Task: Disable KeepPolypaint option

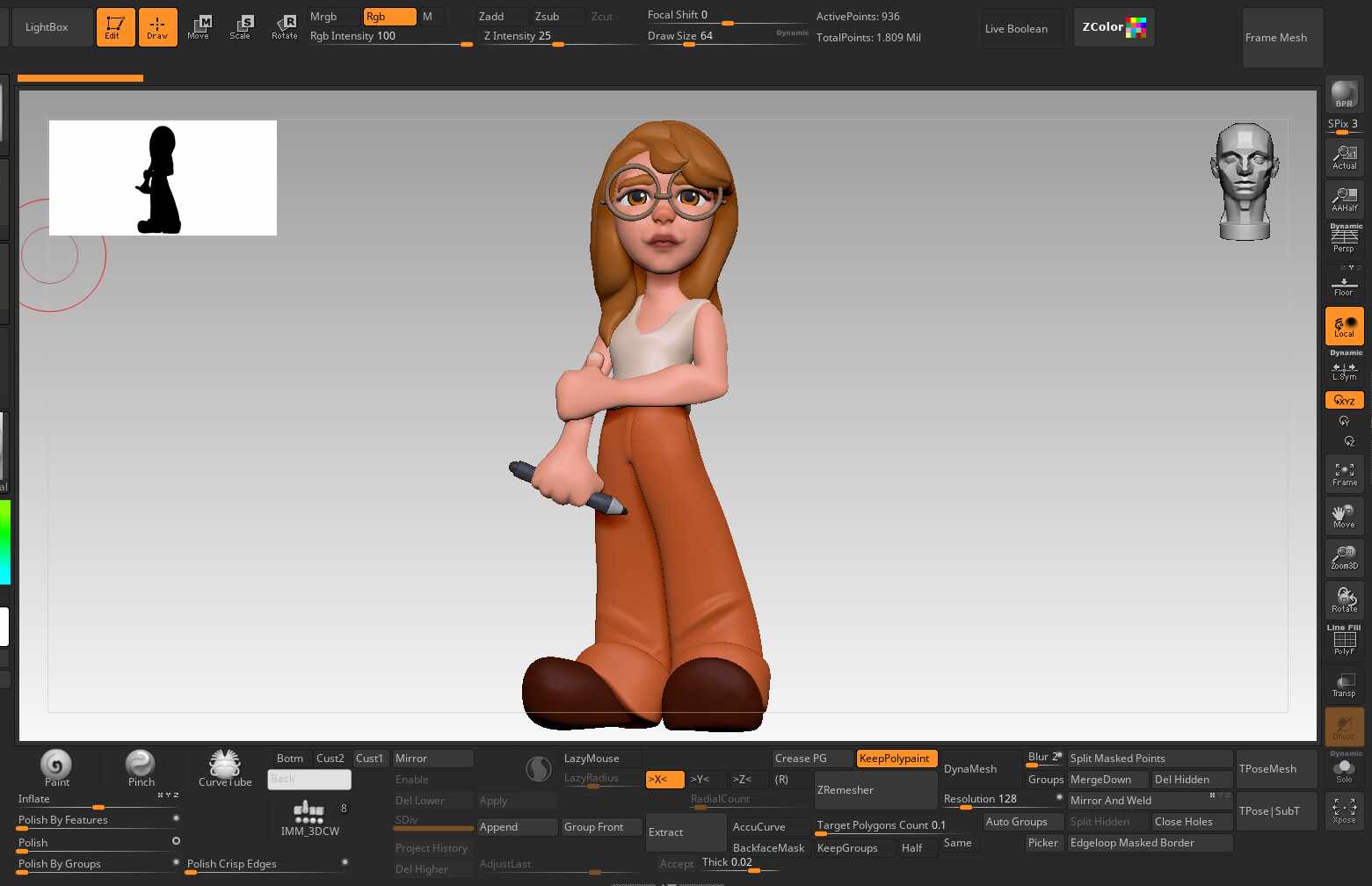Action: tap(897, 759)
